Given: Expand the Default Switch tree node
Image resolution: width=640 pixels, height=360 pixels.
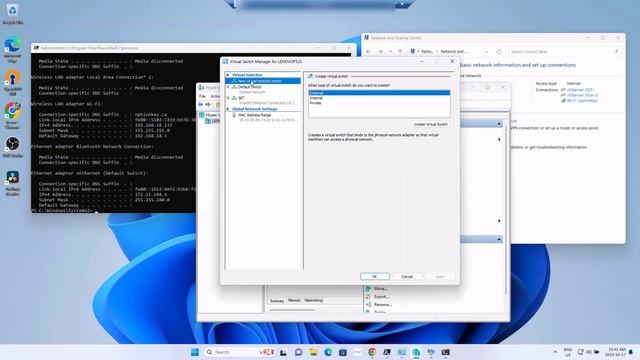Looking at the screenshot, I should coord(228,87).
